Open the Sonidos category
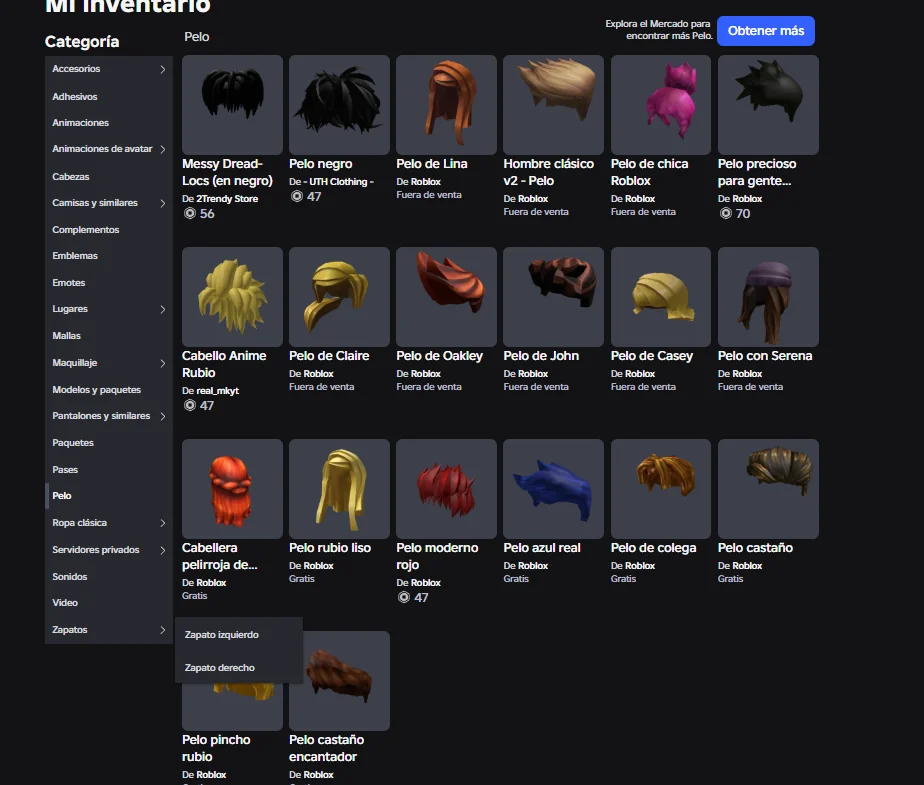 pyautogui.click(x=70, y=577)
